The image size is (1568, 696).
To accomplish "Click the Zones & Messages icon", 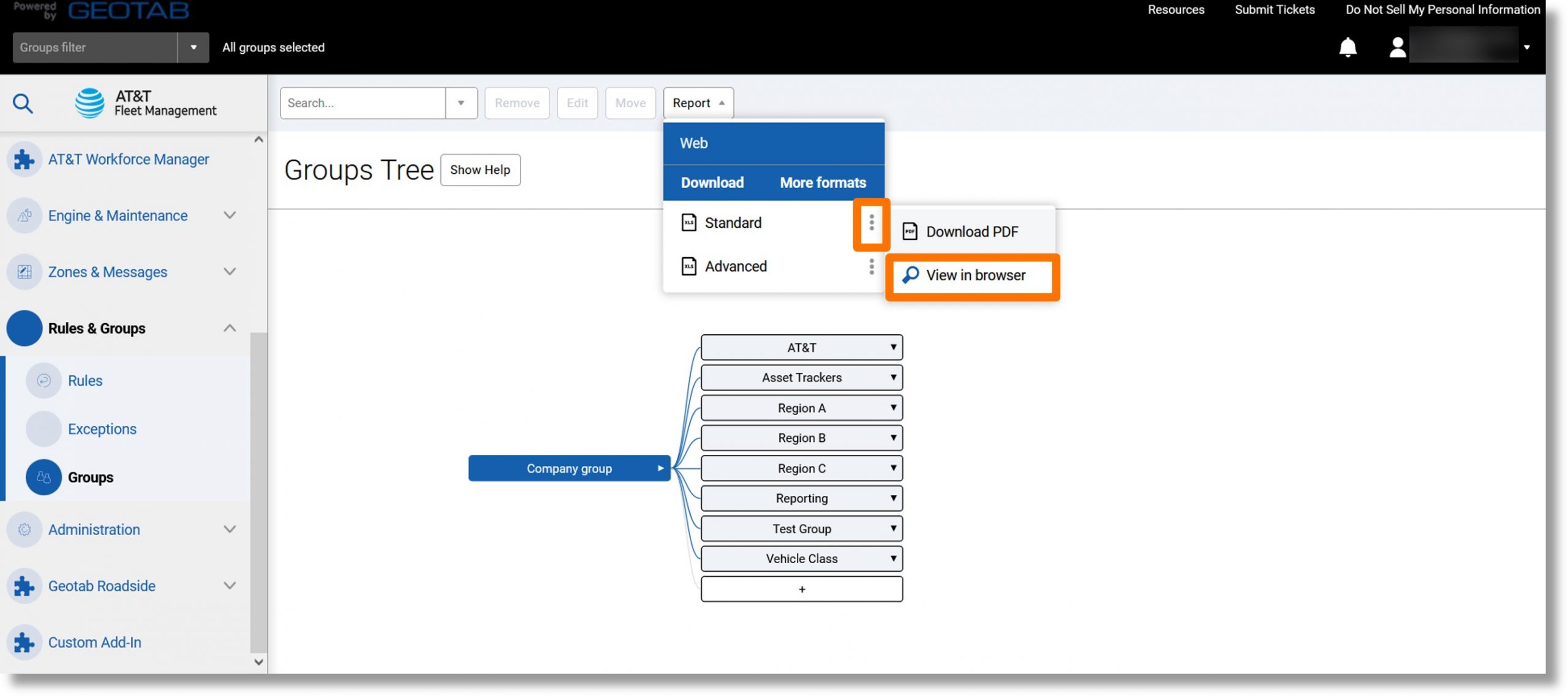I will [24, 272].
